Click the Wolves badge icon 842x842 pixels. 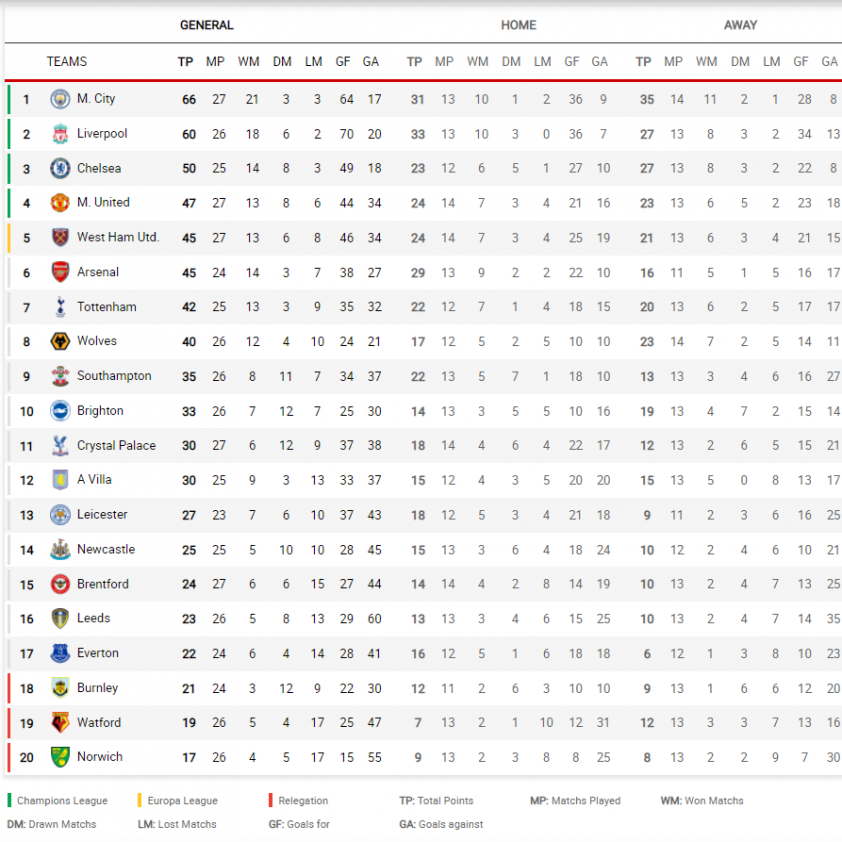[x=60, y=342]
